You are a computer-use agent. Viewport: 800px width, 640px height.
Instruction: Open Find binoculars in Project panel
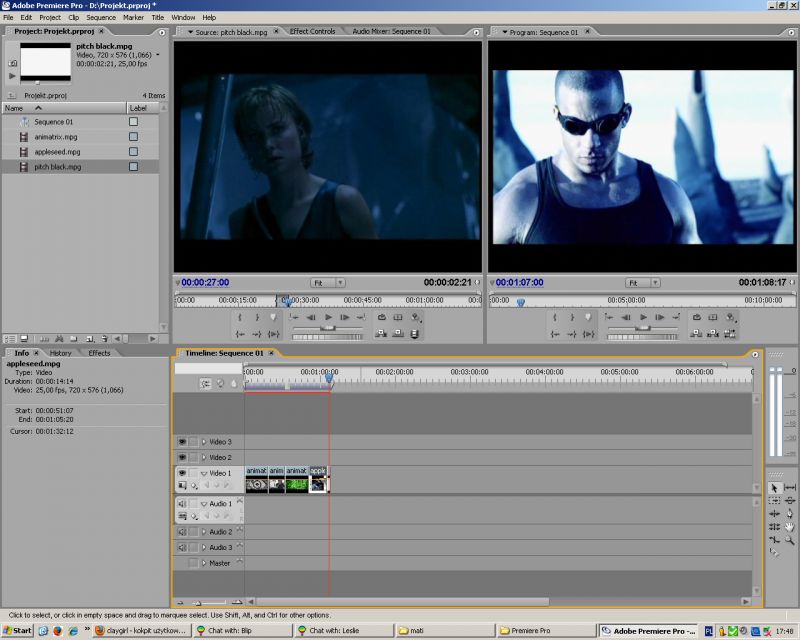(59, 338)
